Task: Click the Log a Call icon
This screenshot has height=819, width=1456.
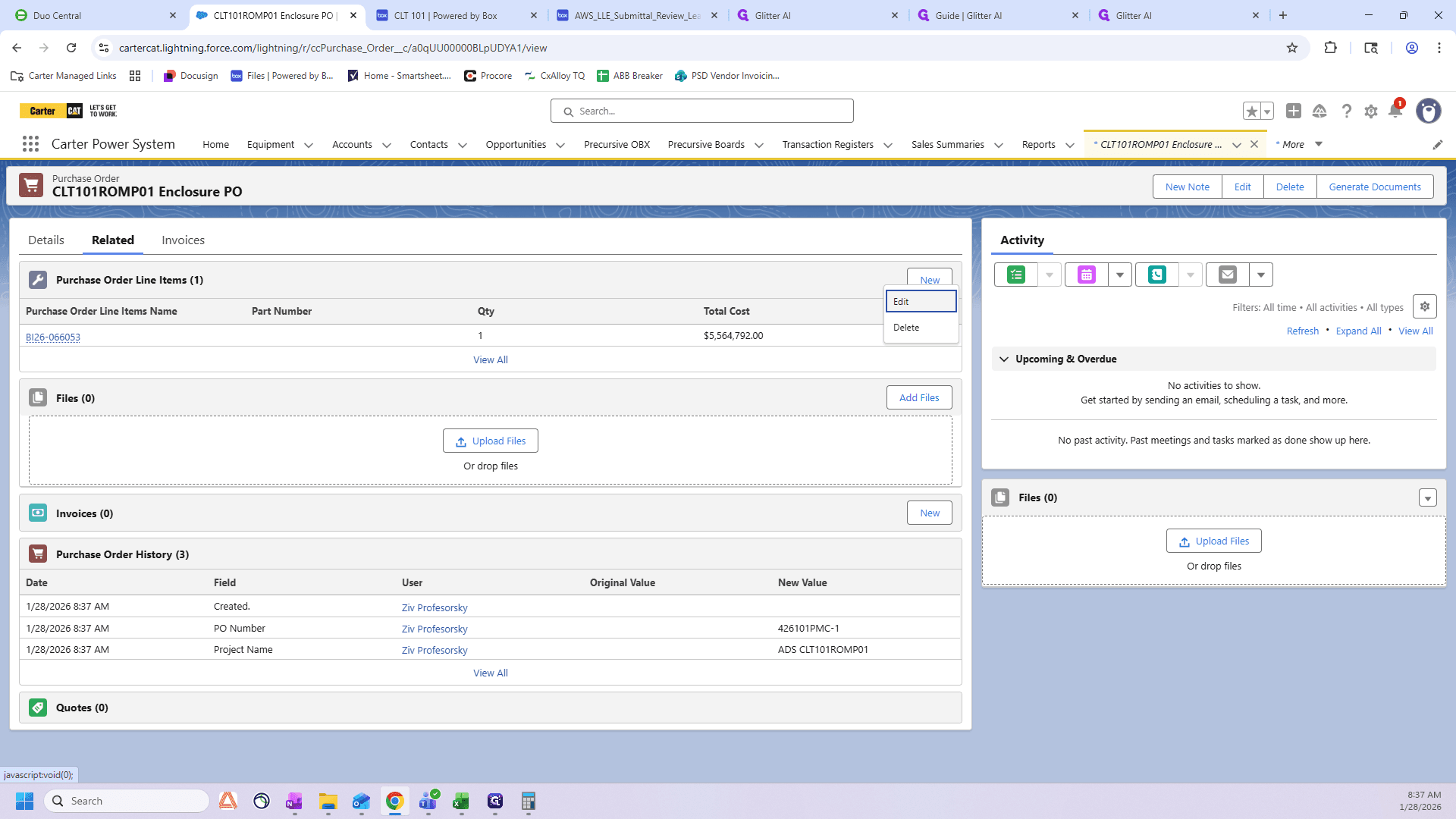Action: [x=1157, y=275]
